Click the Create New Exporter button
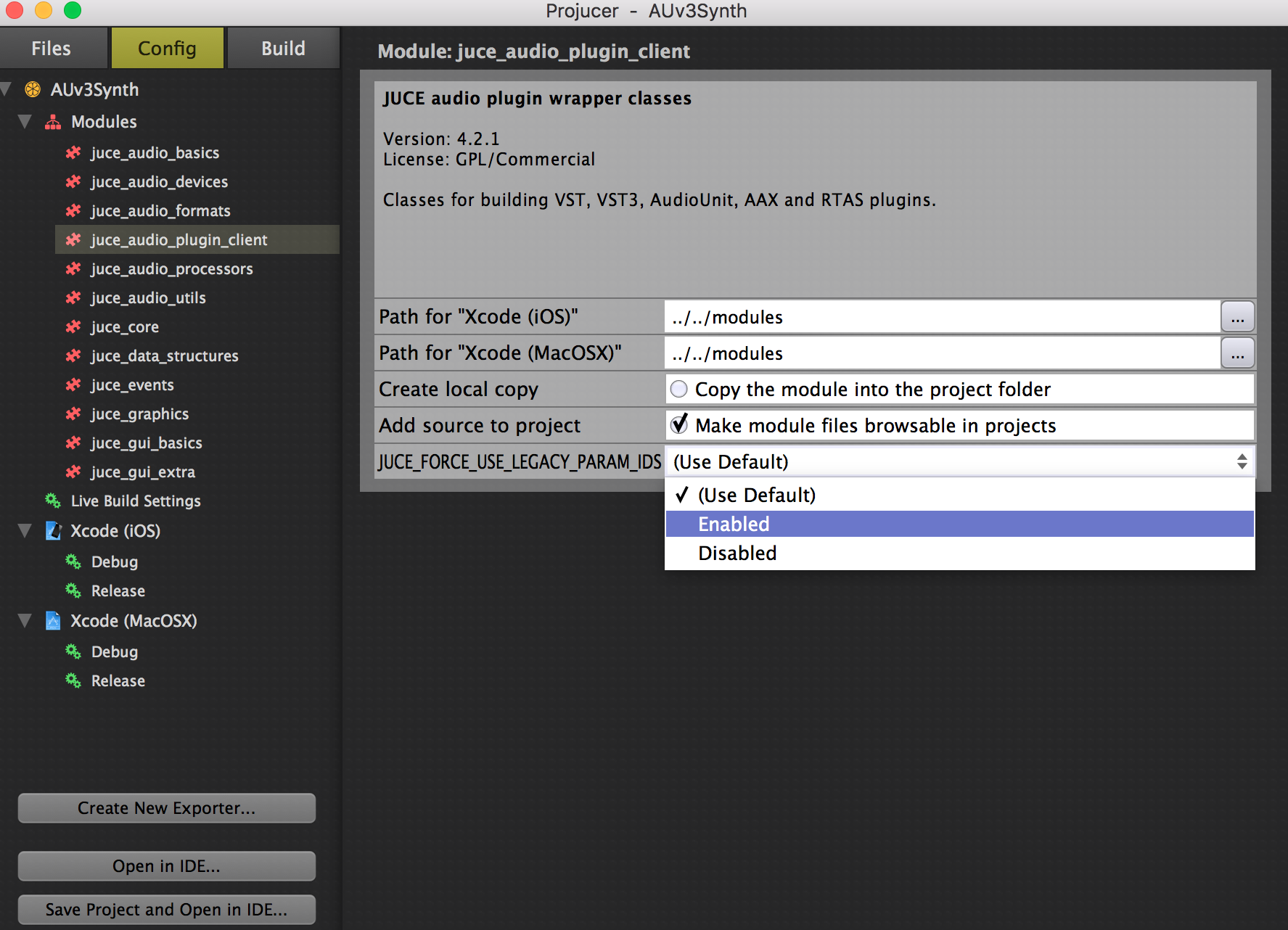 click(167, 808)
